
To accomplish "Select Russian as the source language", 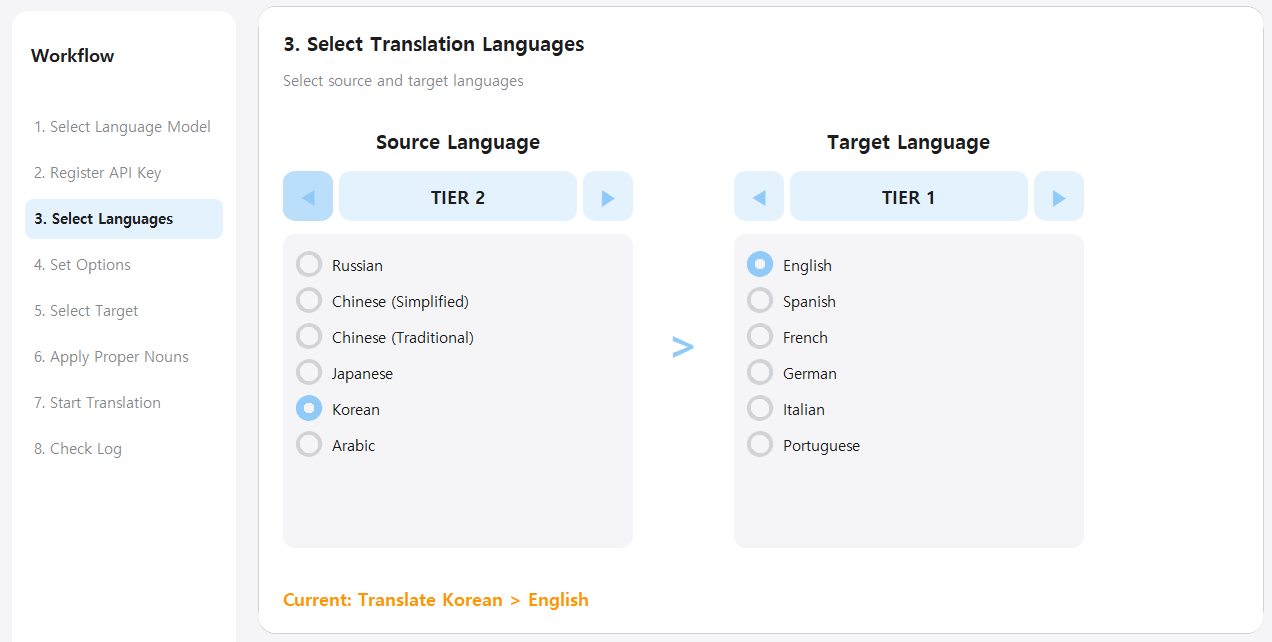I will [x=309, y=264].
